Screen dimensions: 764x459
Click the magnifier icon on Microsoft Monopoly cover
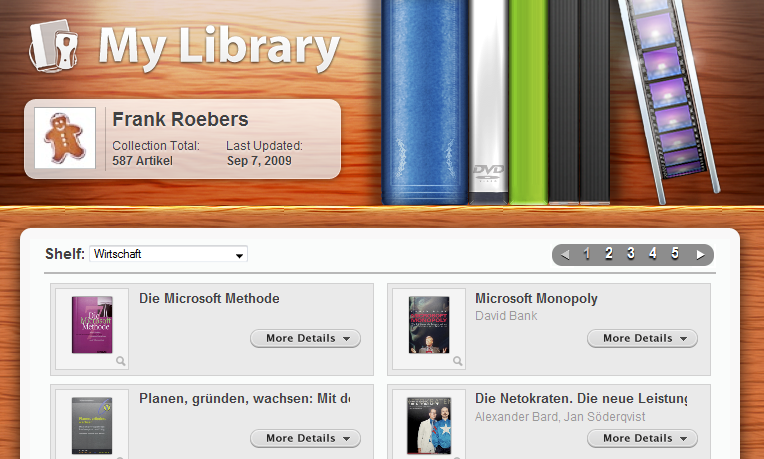coord(458,361)
